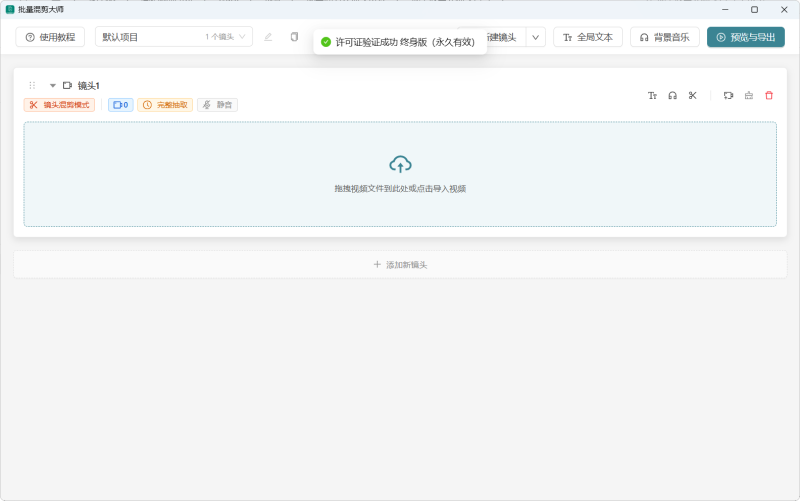Maximize the application window
The height and width of the screenshot is (501, 800).
click(x=754, y=9)
